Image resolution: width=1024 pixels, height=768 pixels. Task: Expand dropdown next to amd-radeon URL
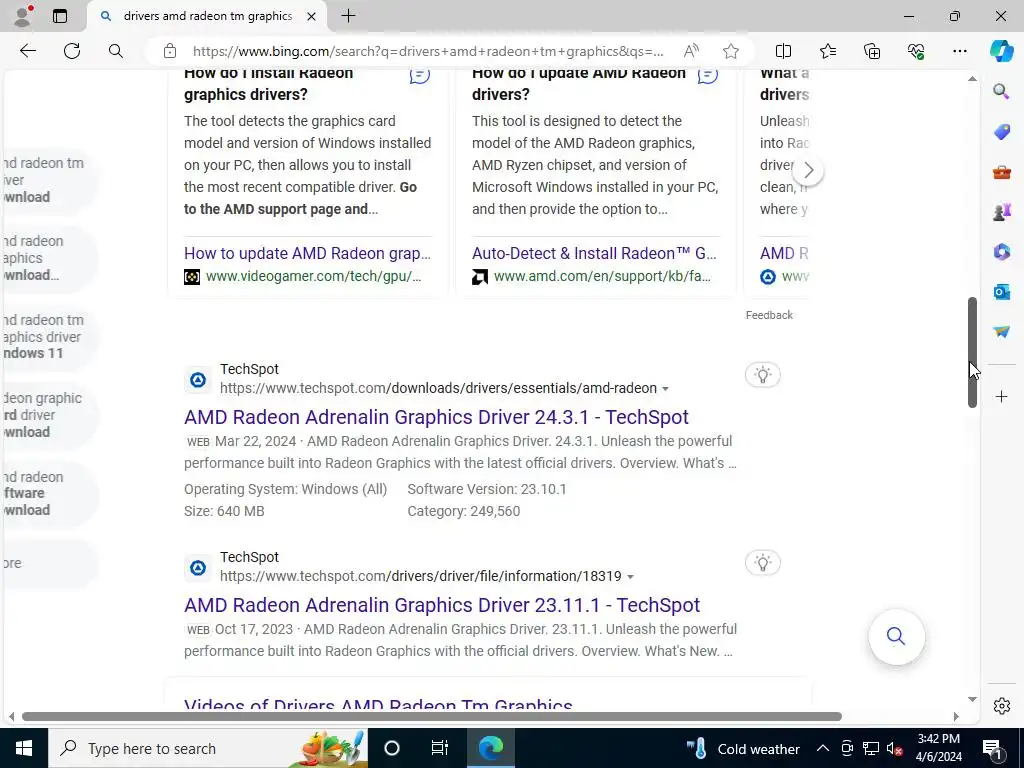coord(665,389)
